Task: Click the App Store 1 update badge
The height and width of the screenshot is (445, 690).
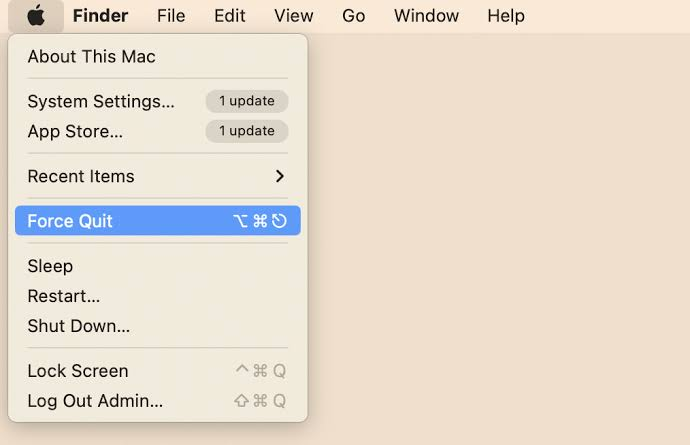Action: (x=247, y=131)
